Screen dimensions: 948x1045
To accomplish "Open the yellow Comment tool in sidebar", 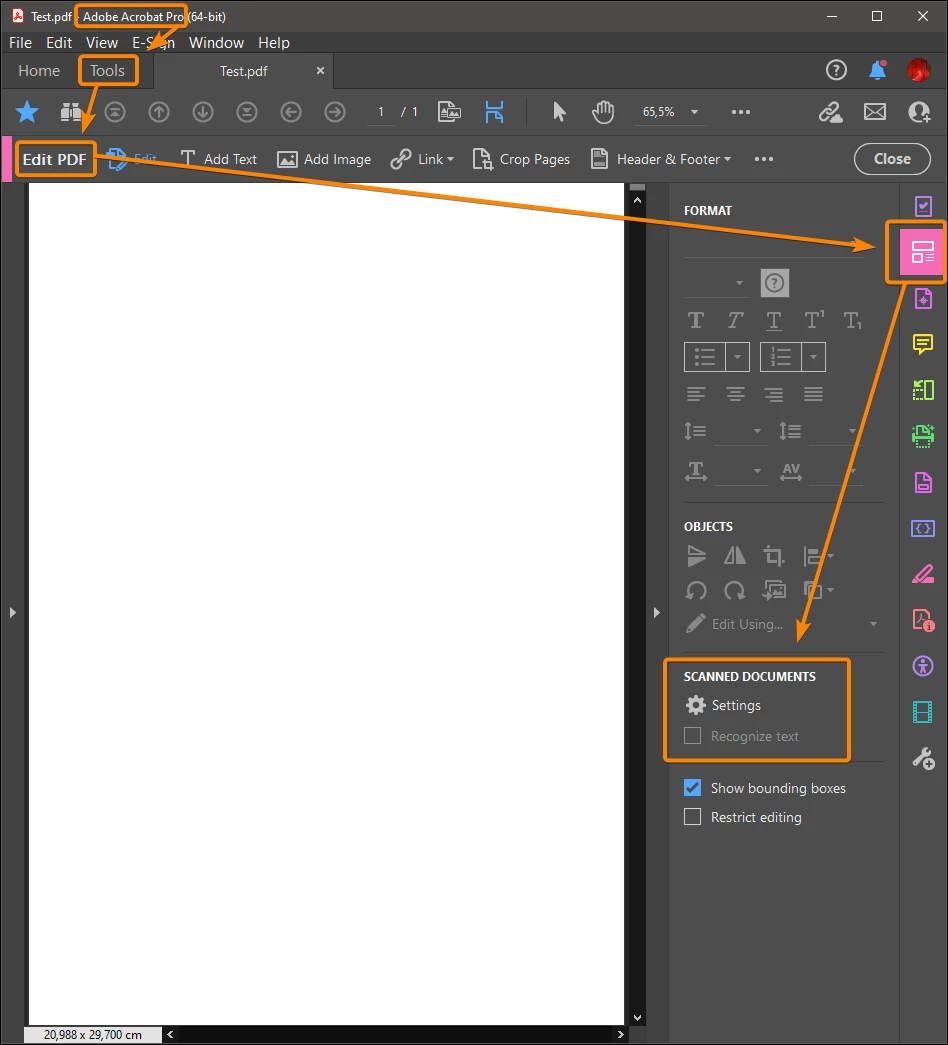I will click(923, 344).
